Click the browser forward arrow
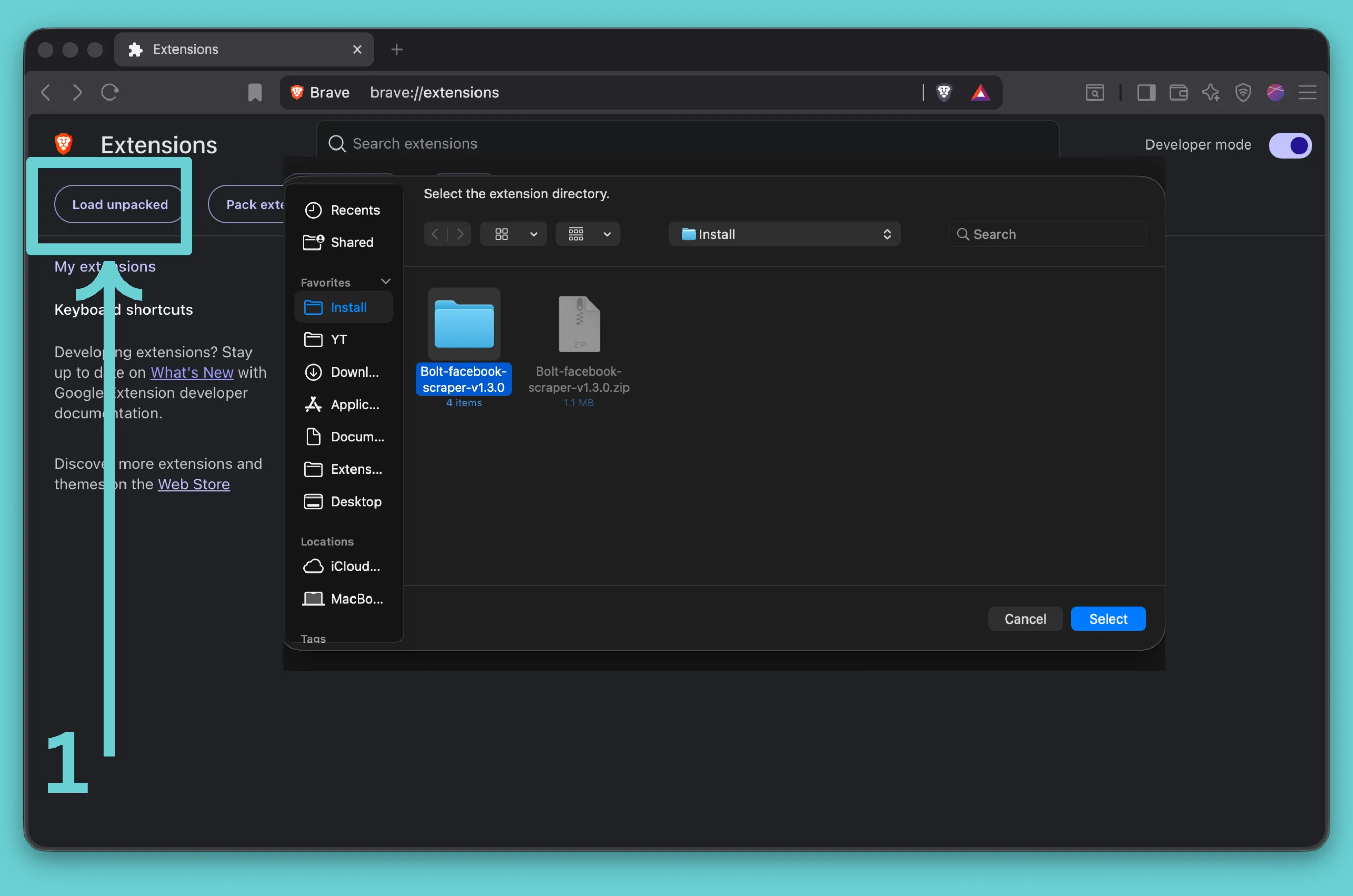Screen dimensions: 1353x896 (77, 92)
